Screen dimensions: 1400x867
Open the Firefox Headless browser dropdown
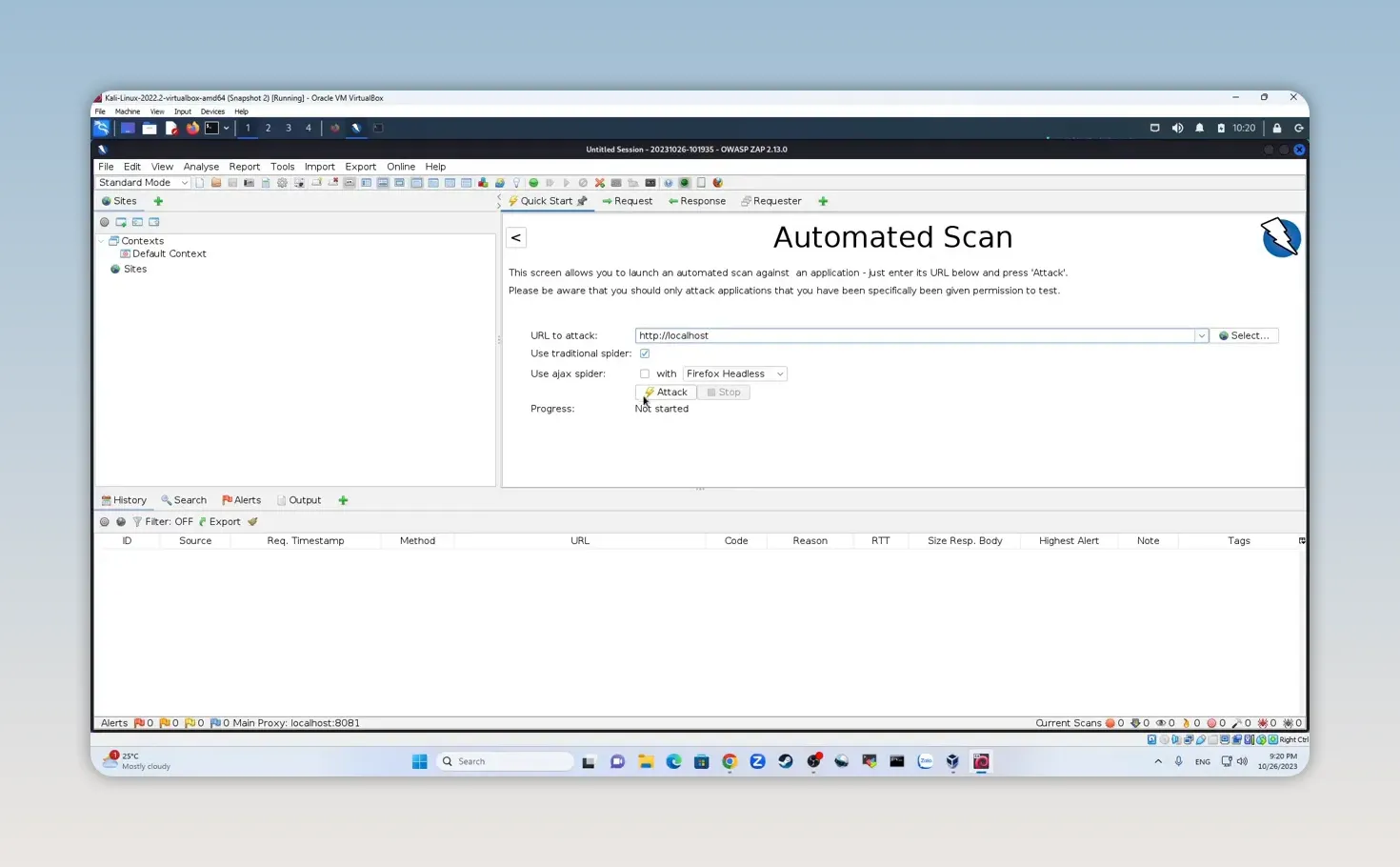(734, 373)
